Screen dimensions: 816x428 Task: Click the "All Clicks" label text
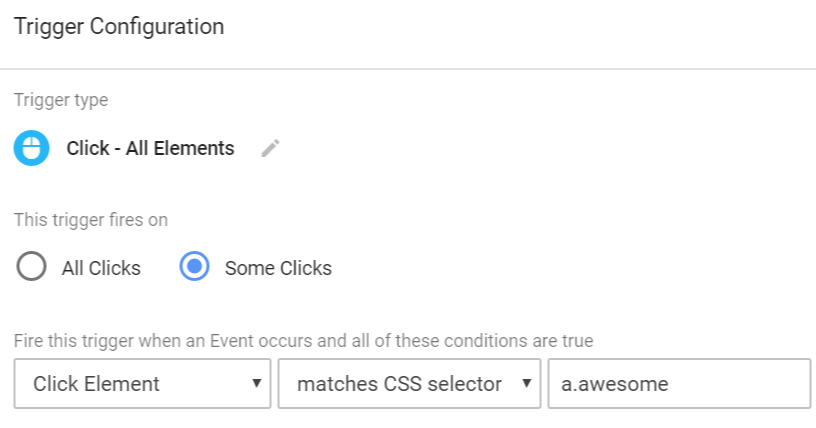click(x=101, y=268)
